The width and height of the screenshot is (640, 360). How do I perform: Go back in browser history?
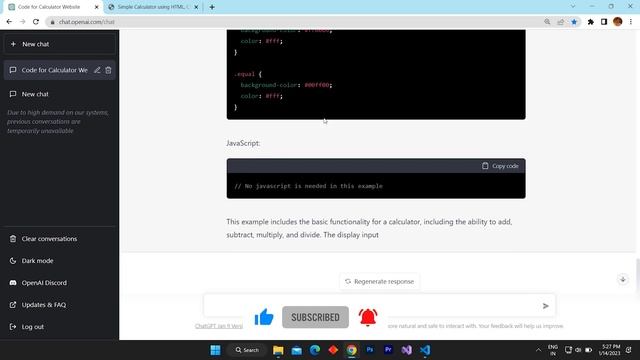coord(9,22)
